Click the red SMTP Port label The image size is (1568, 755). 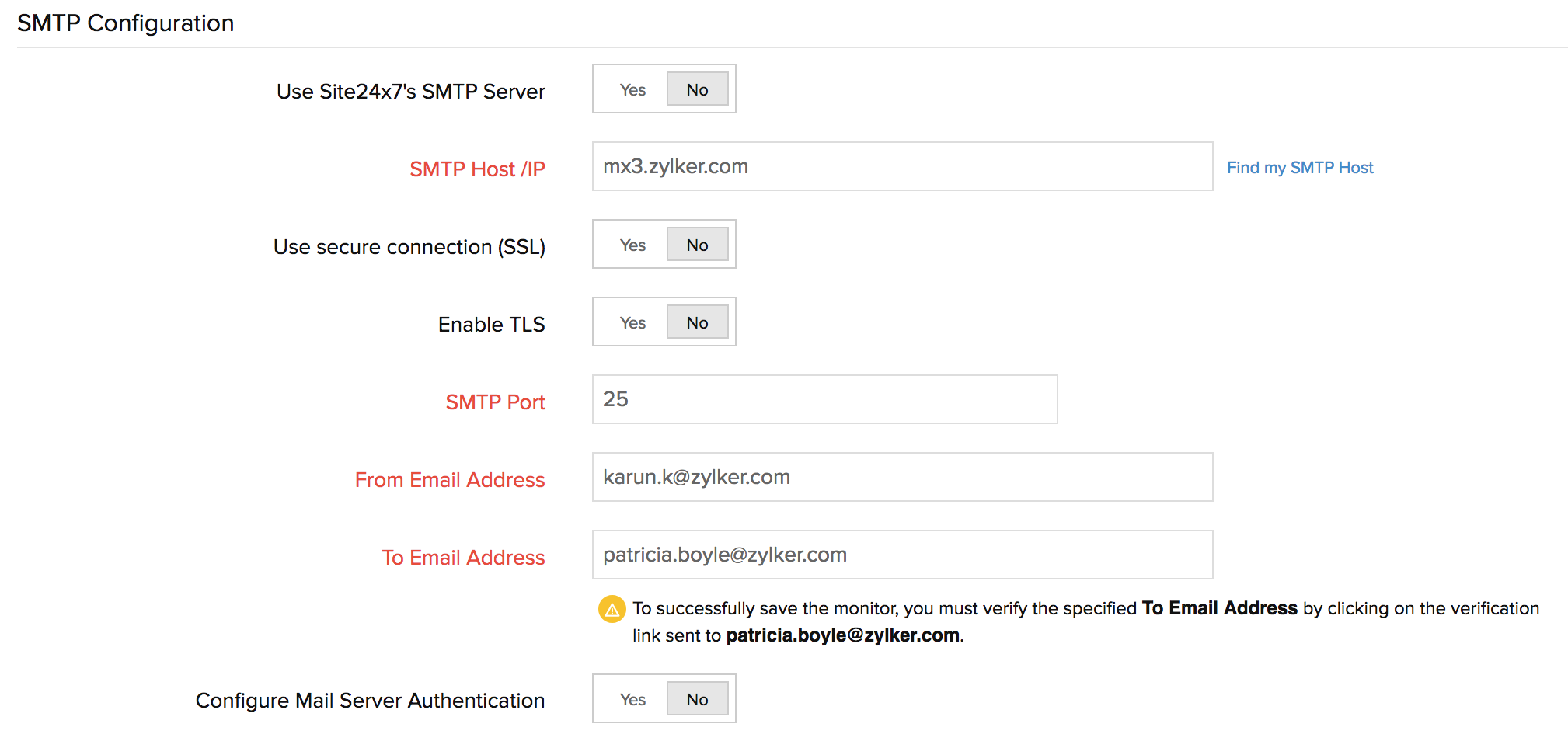[495, 402]
